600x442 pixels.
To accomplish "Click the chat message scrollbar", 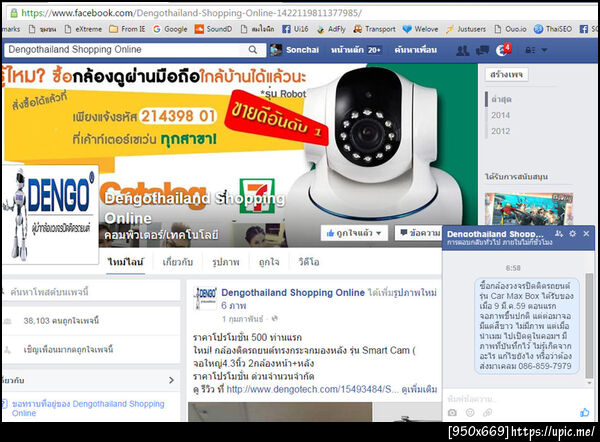I will 590,326.
